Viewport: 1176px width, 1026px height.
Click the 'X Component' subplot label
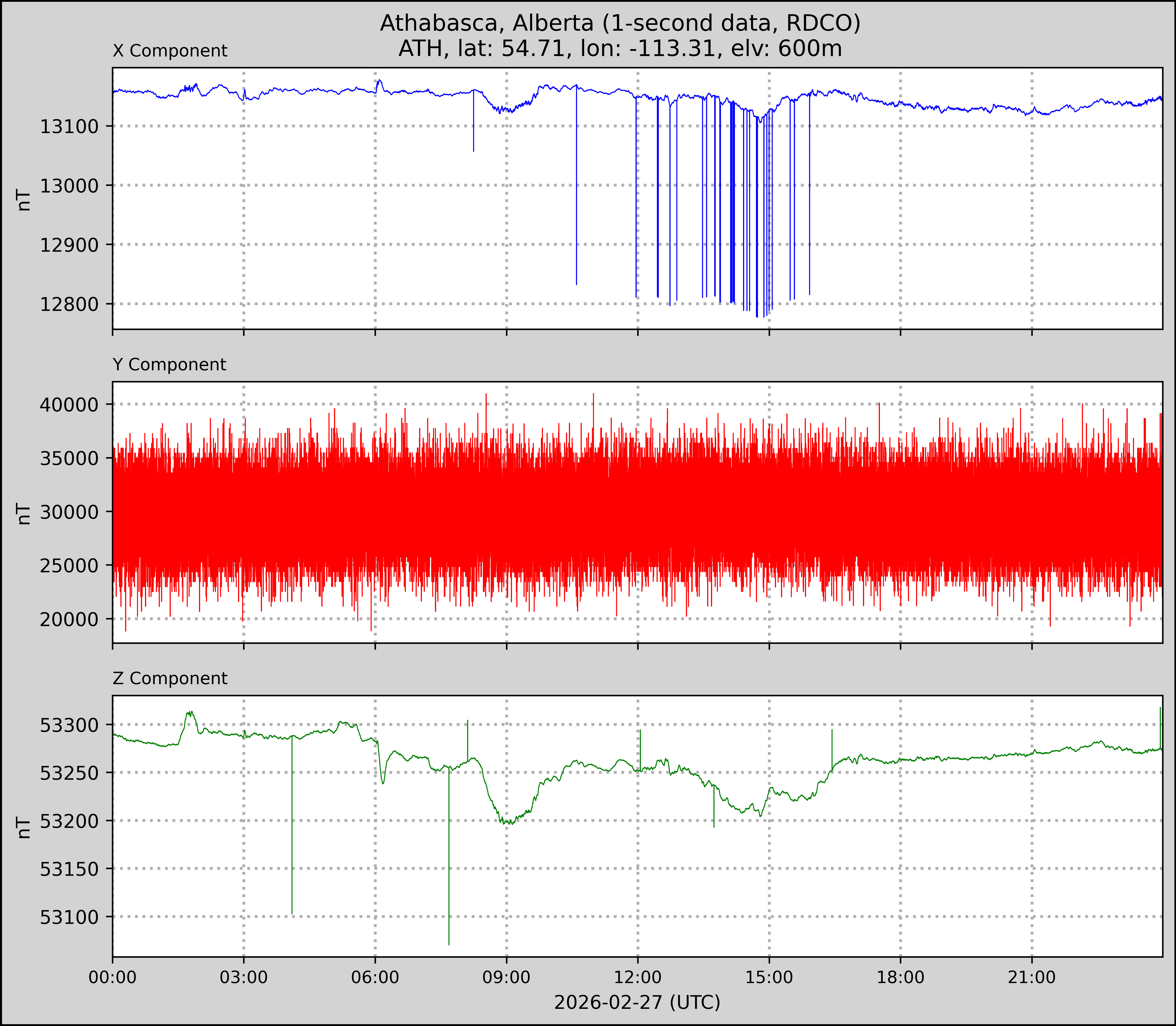[x=170, y=51]
